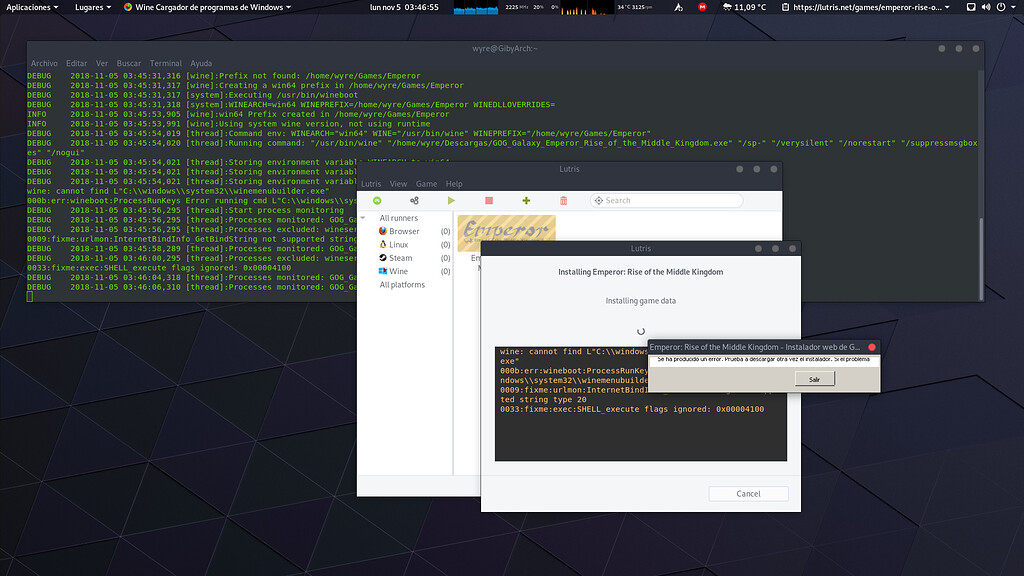Click the green Play button in Lutris toolbar
1024x576 pixels.
click(x=451, y=200)
